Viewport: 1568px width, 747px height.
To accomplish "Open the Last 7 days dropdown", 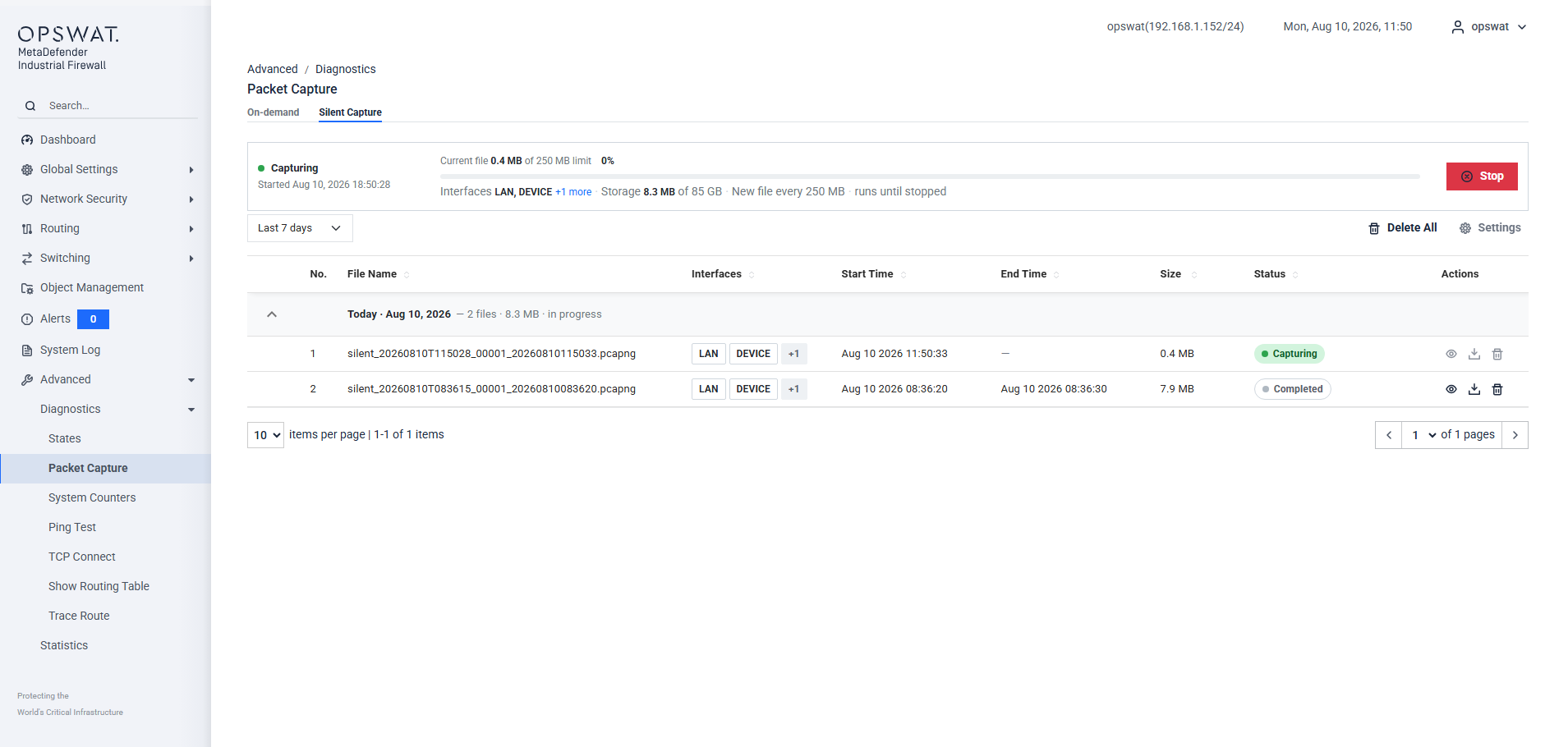I will coord(300,228).
